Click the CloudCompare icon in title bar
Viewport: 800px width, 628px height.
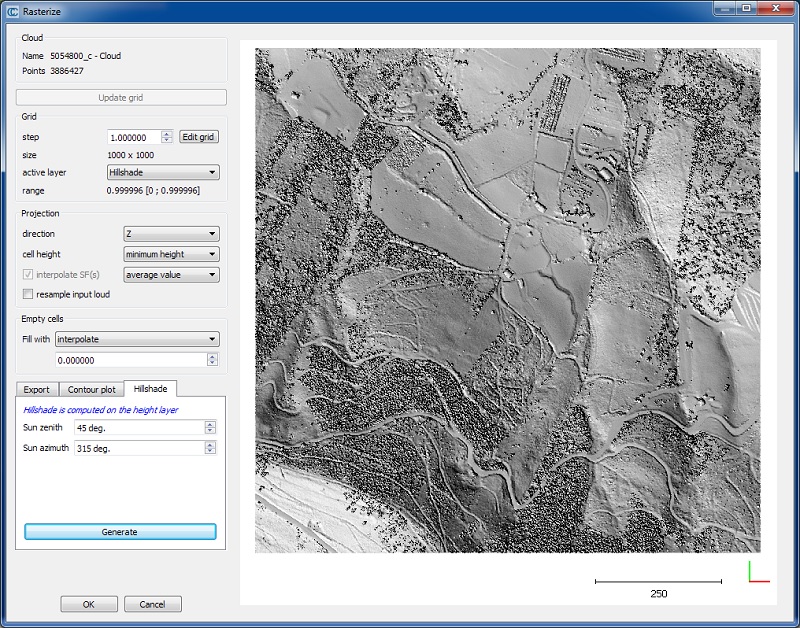12,12
